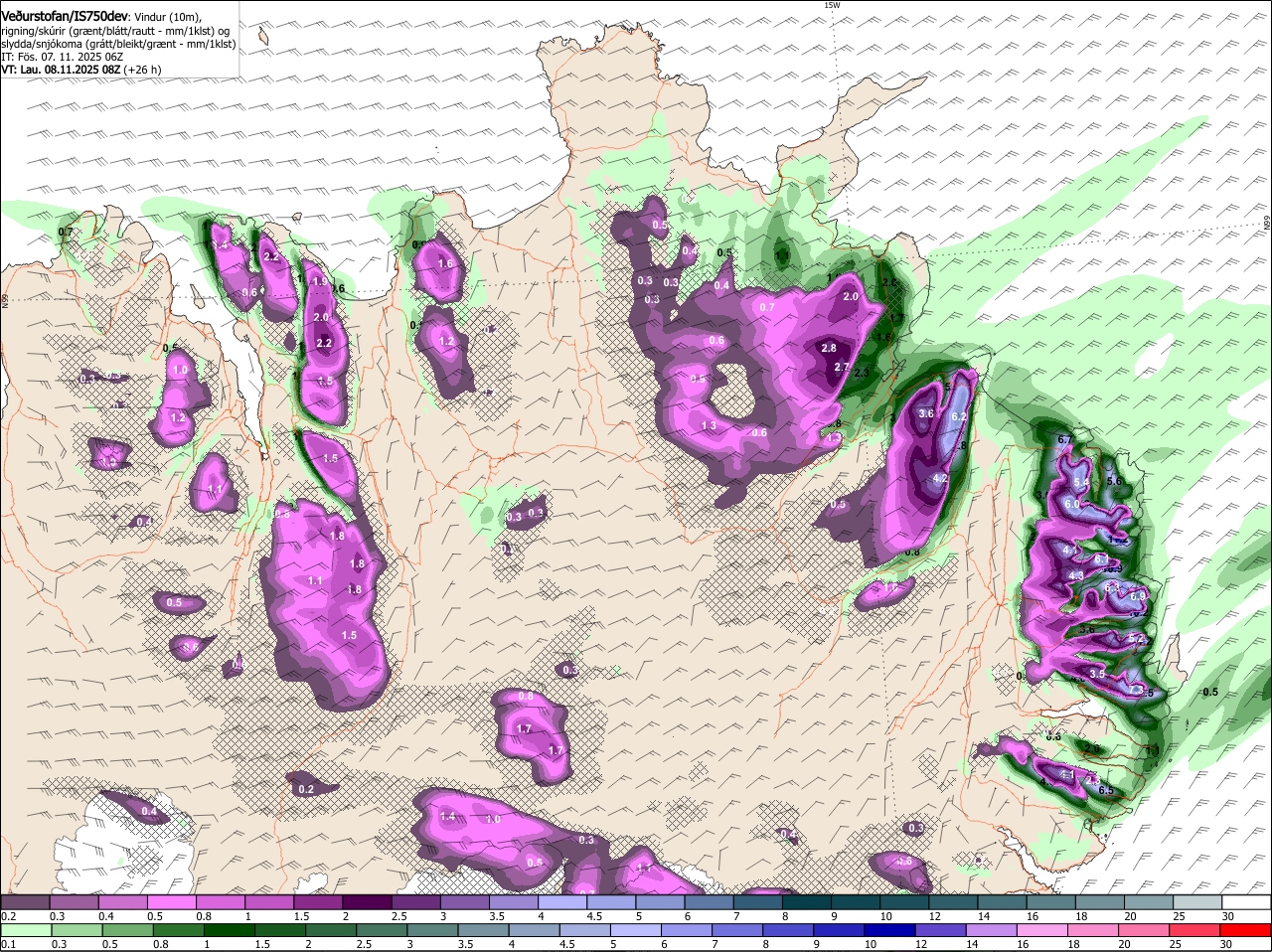Click the top snow legend swatch between 4.5 and 5

pyautogui.click(x=611, y=901)
